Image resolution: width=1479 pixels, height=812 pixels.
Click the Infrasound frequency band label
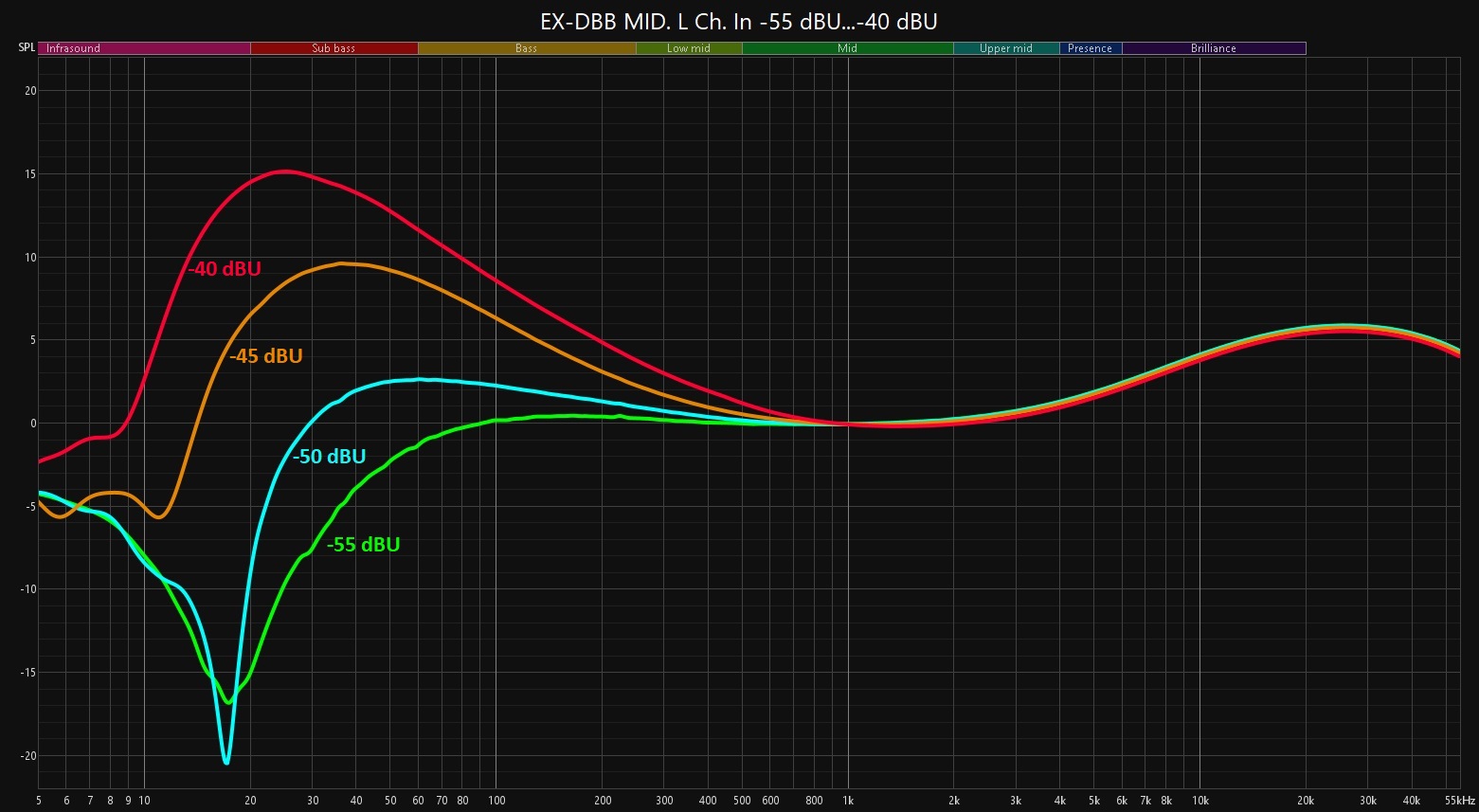(x=144, y=48)
